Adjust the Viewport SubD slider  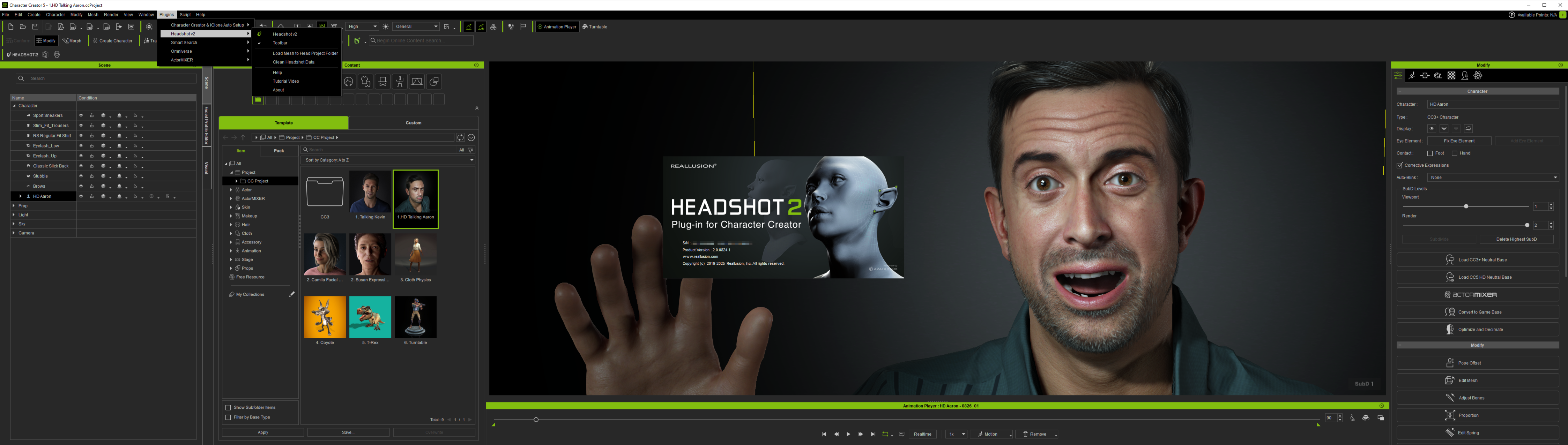point(1466,207)
